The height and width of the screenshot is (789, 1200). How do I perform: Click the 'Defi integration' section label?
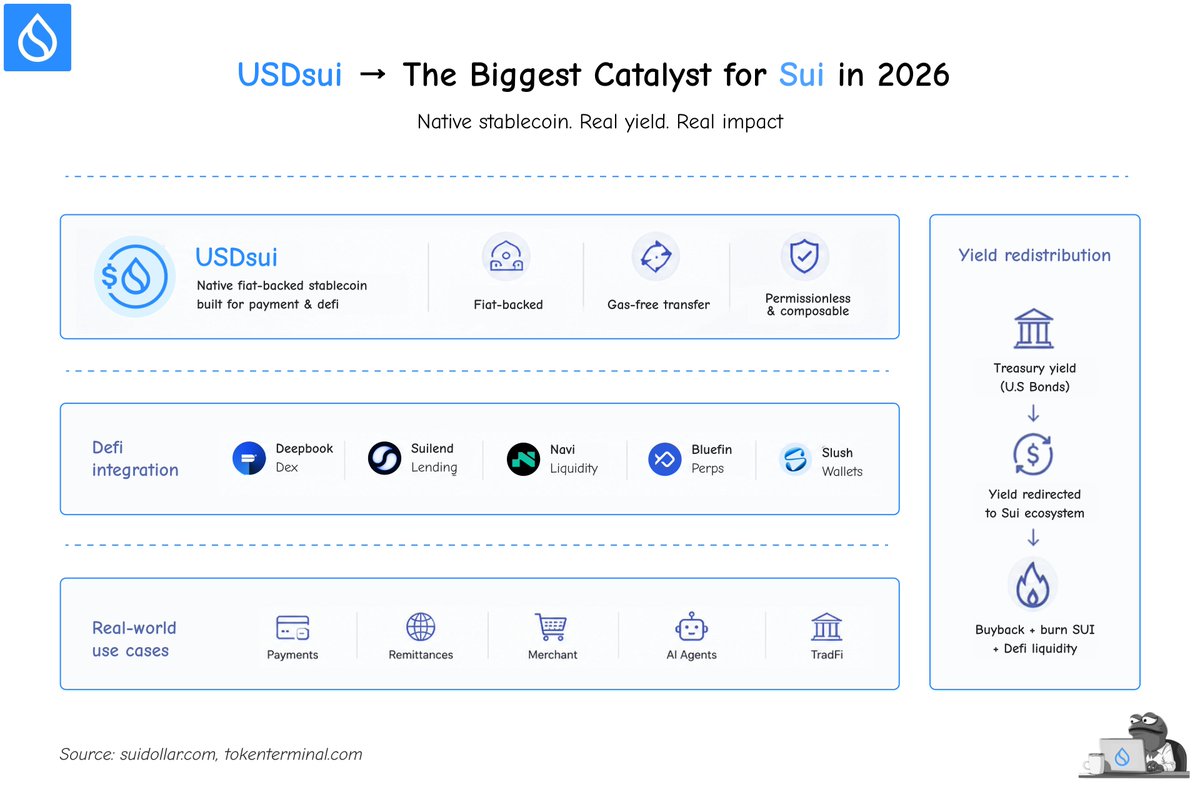click(x=135, y=459)
